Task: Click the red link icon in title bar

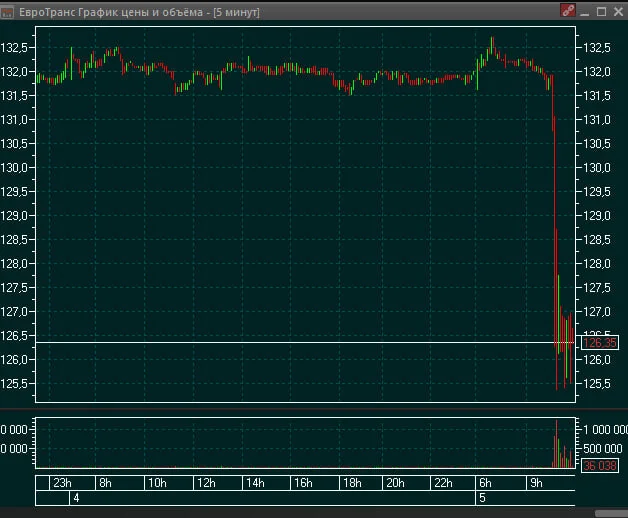Action: 568,11
